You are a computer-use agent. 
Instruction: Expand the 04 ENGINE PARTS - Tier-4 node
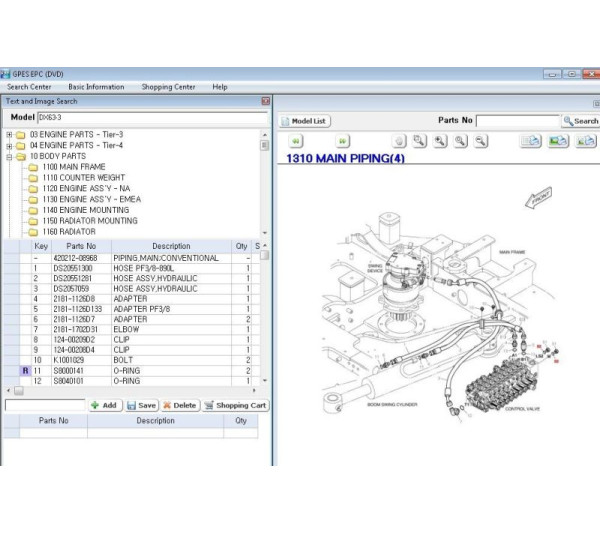coord(9,145)
